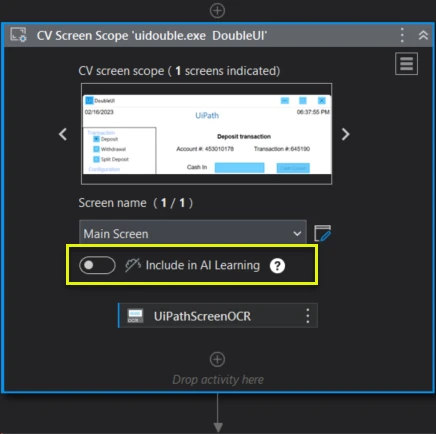Image resolution: width=436 pixels, height=434 pixels.
Task: Open the CV Screen Scope three-dot options menu
Action: [402, 35]
